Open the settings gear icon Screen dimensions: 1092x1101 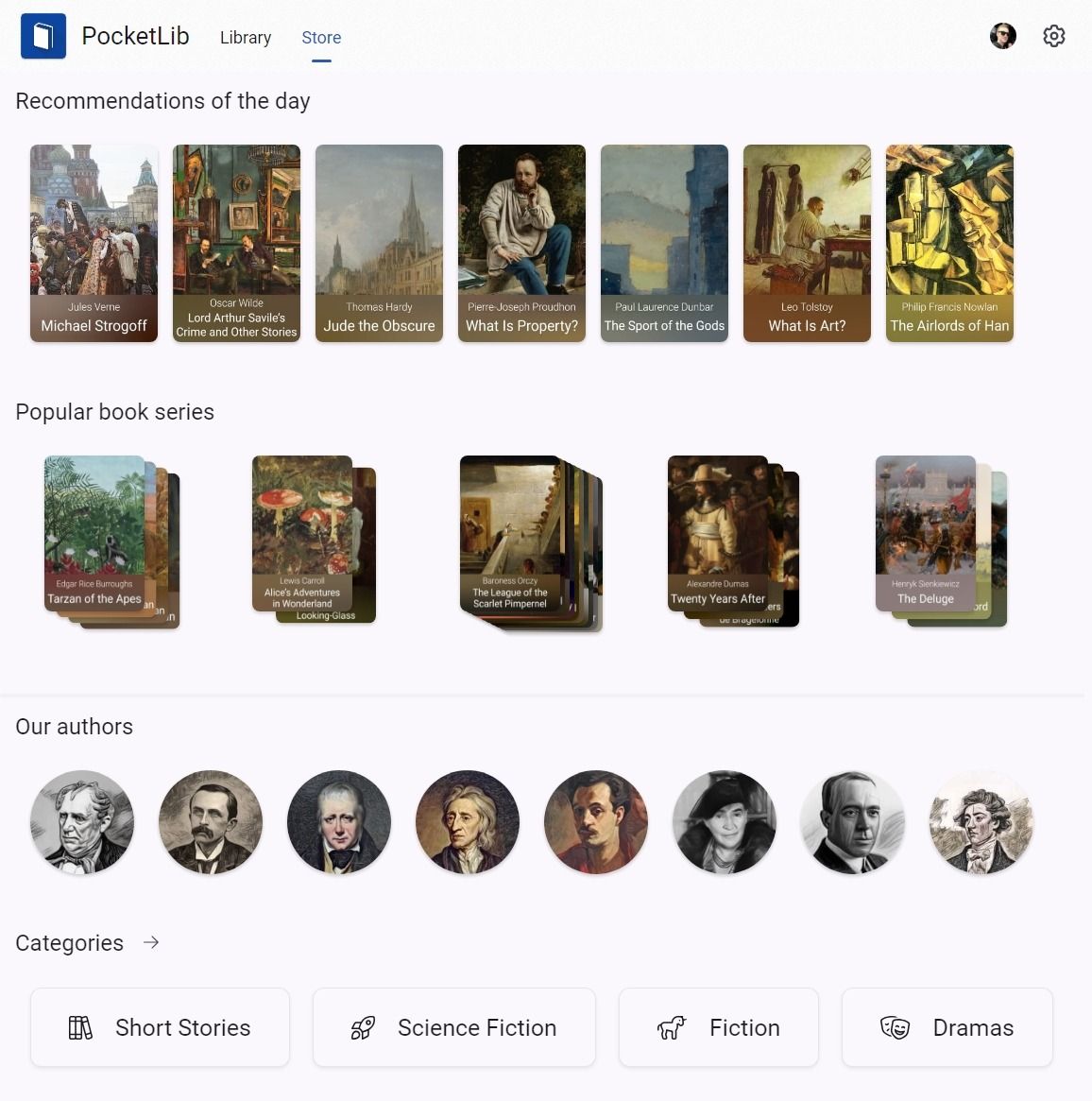click(1053, 36)
